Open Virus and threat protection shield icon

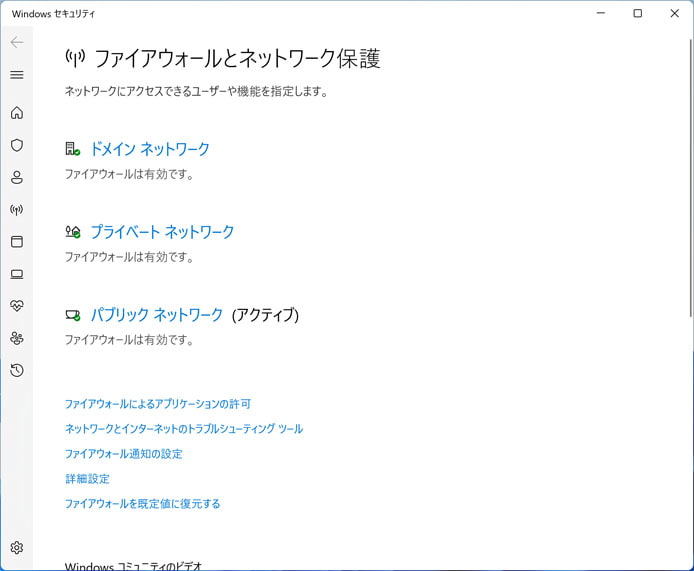(17, 145)
